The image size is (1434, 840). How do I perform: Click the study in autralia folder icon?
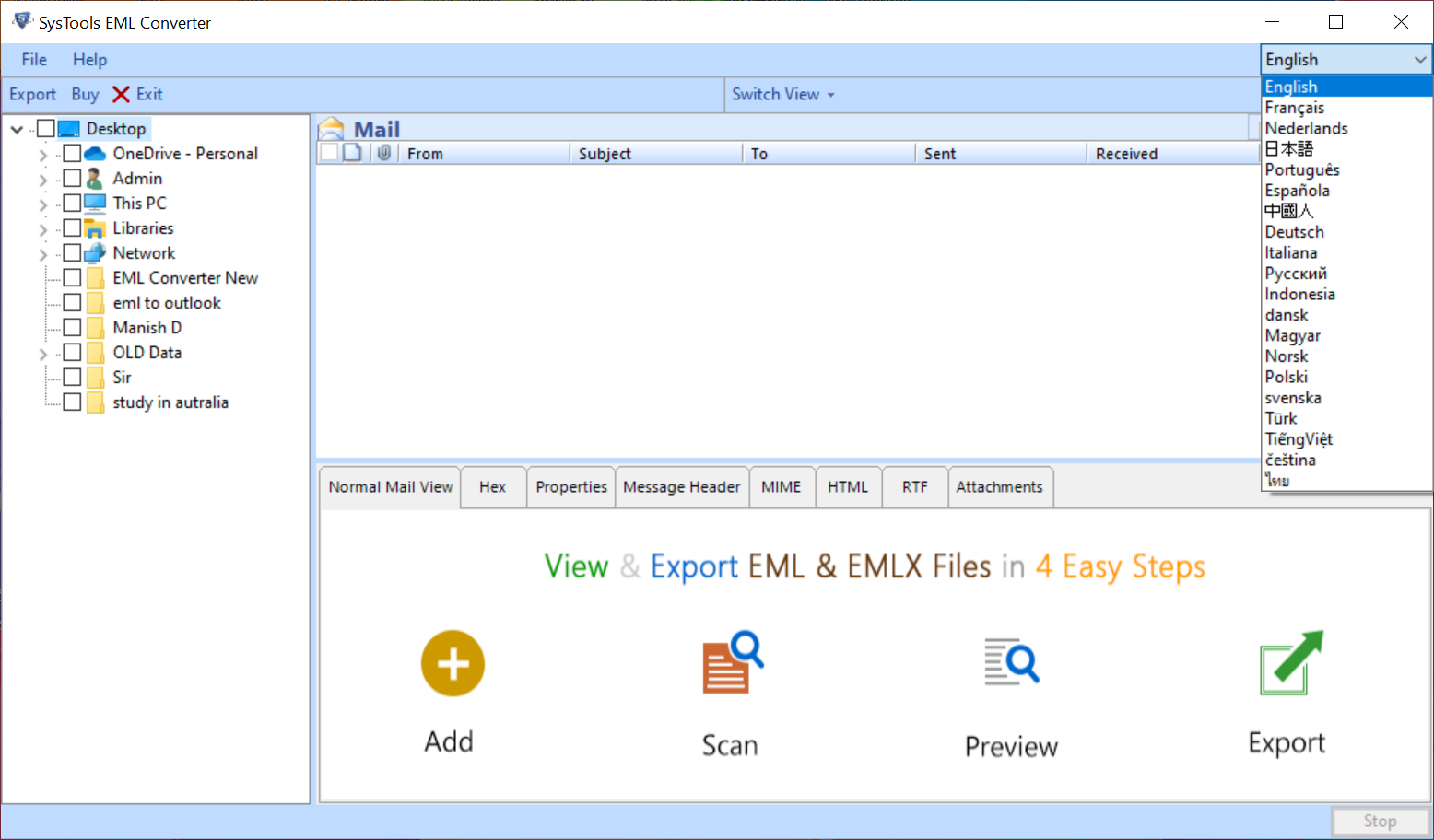[95, 402]
